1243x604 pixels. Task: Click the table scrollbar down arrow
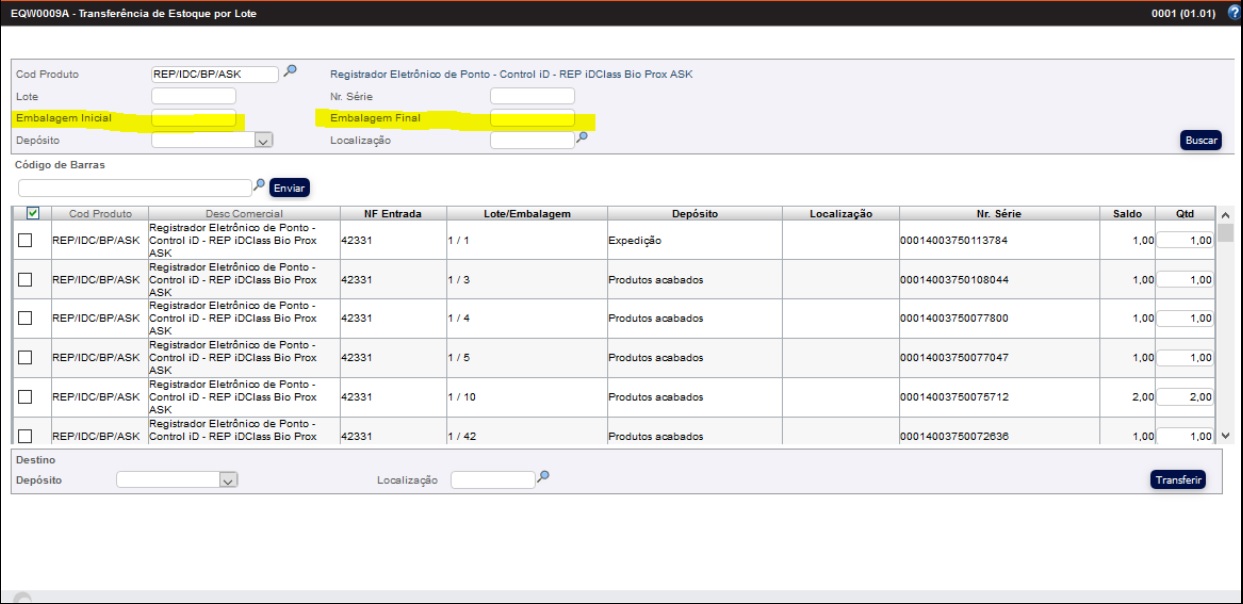(1226, 436)
